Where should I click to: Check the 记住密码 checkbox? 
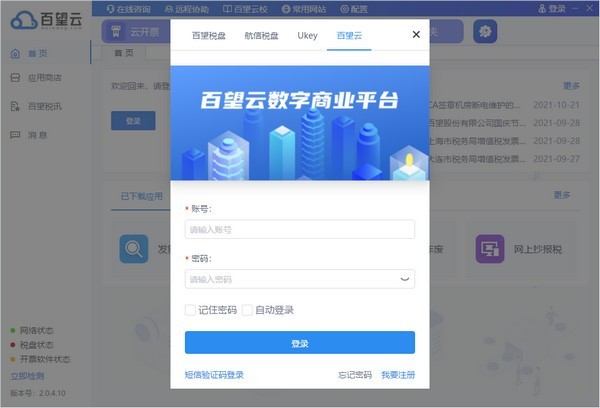click(190, 310)
